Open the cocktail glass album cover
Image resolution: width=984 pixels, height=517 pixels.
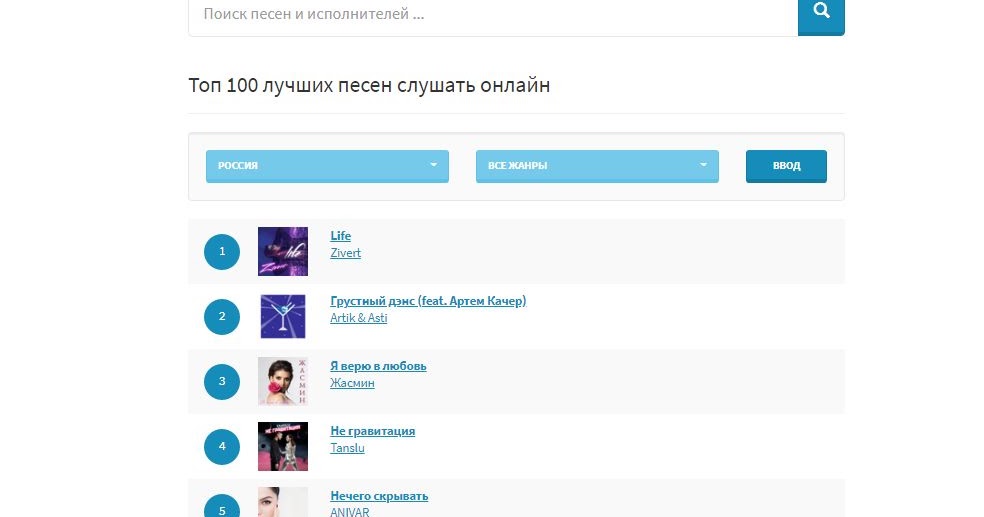pyautogui.click(x=283, y=316)
